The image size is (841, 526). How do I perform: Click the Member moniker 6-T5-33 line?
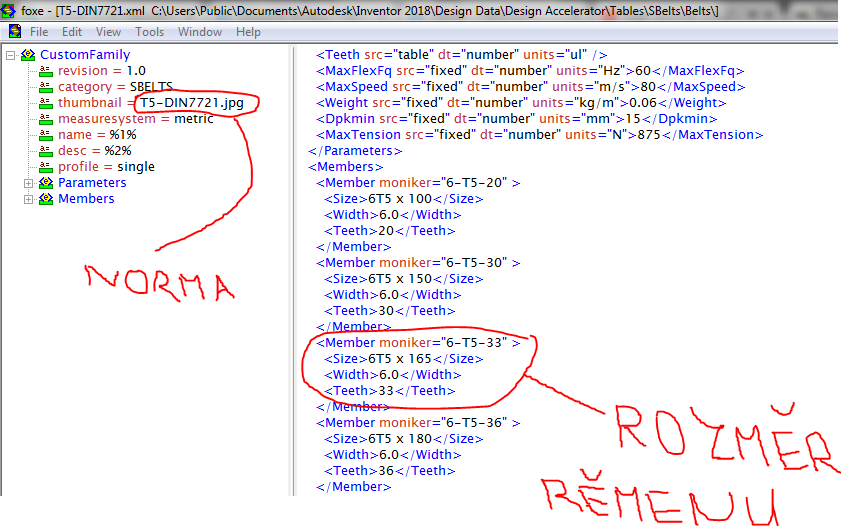pos(418,343)
